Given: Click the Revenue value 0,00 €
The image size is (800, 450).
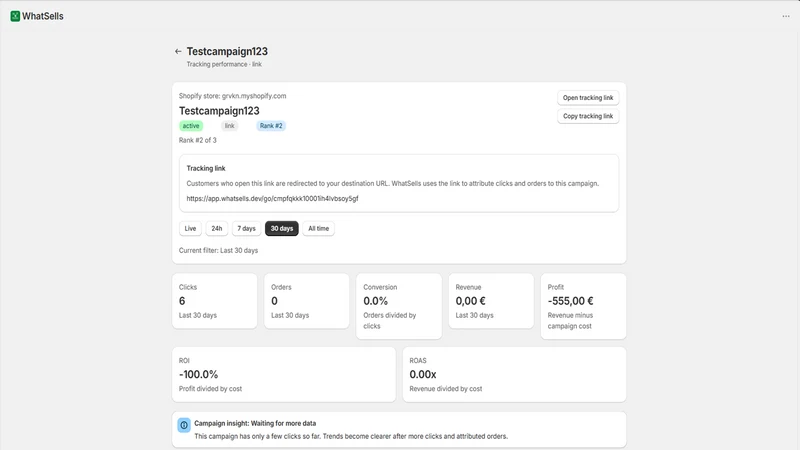Looking at the screenshot, I should (x=470, y=301).
